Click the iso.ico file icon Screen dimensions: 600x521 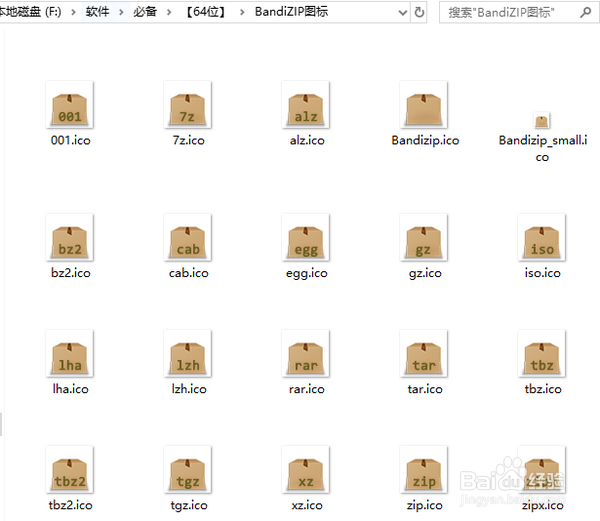click(x=542, y=237)
